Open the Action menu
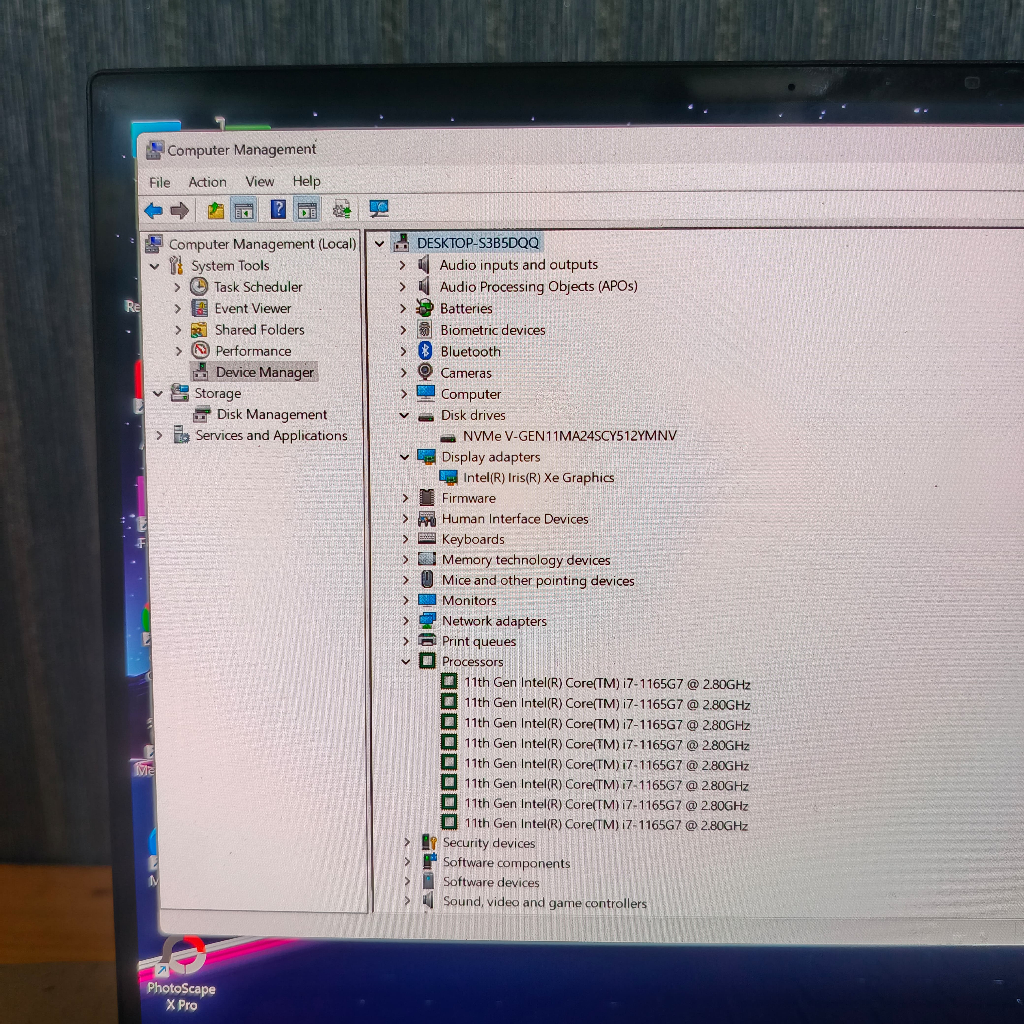The width and height of the screenshot is (1024, 1024). tap(208, 182)
